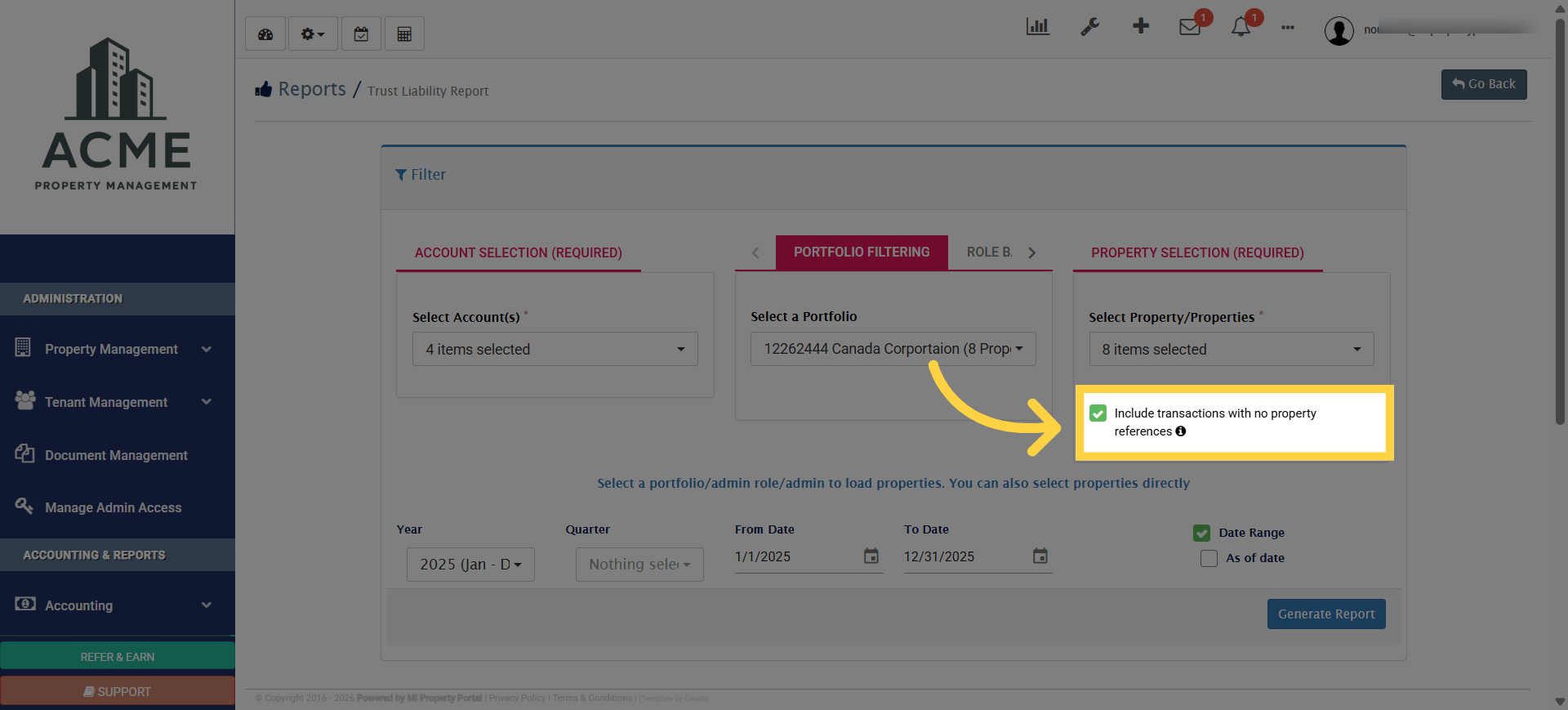The width and height of the screenshot is (1568, 710).
Task: Open the notifications bell icon
Action: pos(1241,27)
